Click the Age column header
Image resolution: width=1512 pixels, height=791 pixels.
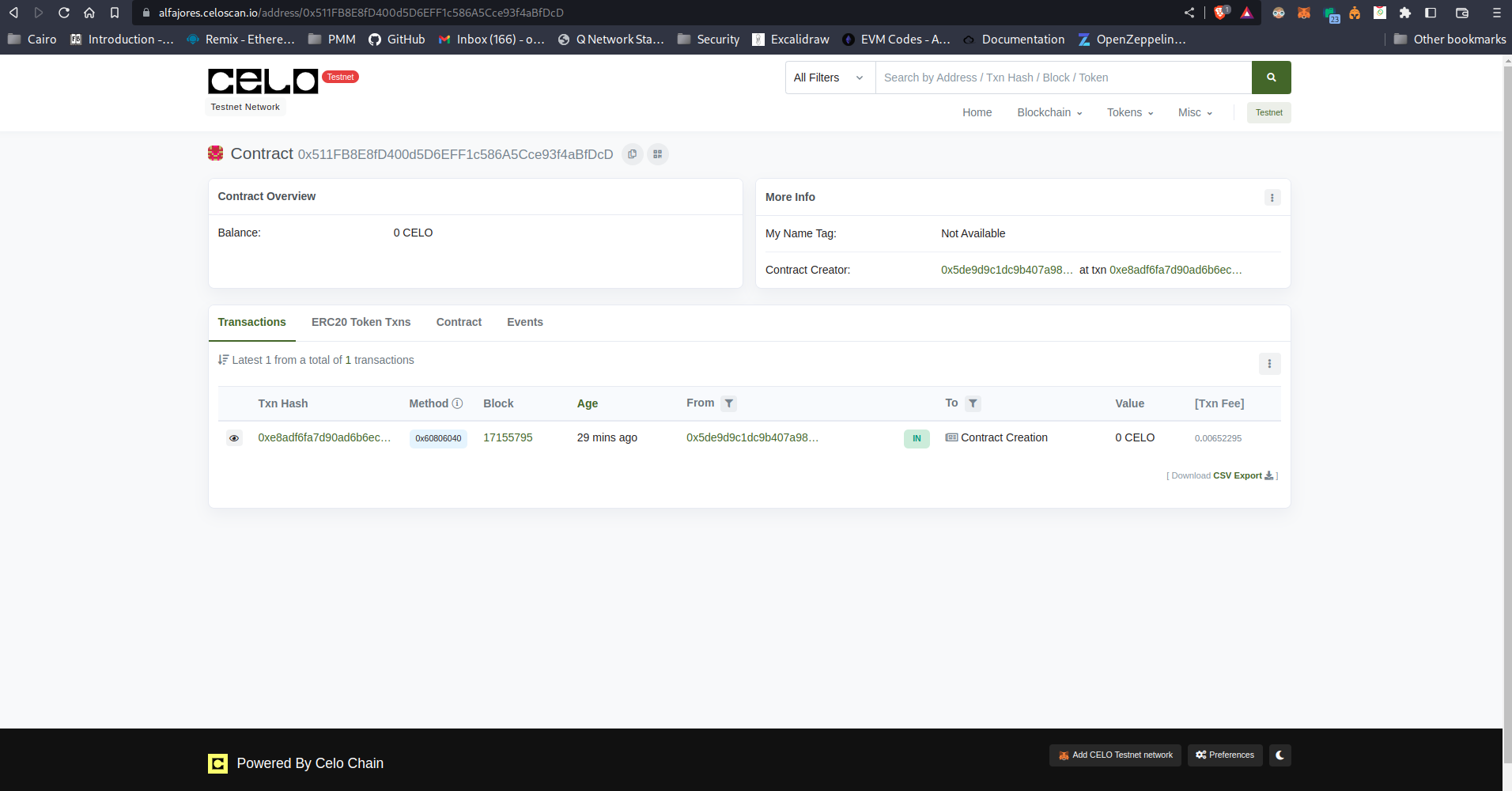(x=588, y=403)
